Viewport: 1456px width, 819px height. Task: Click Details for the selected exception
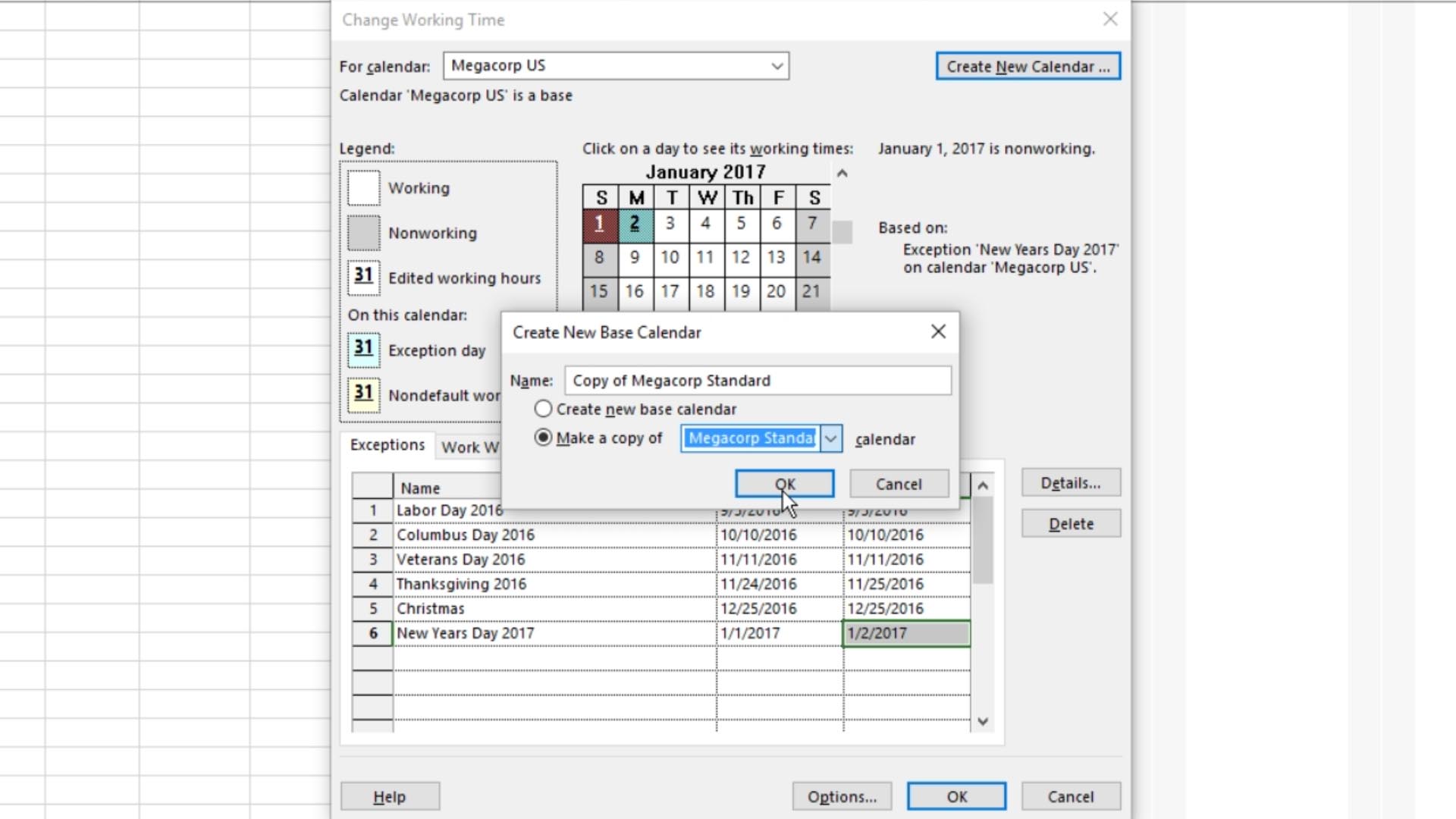click(1070, 483)
